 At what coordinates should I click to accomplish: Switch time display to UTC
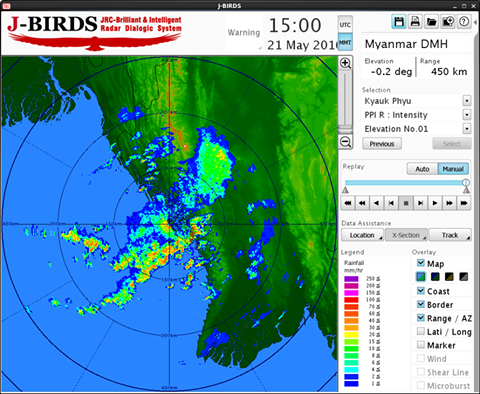[x=345, y=25]
